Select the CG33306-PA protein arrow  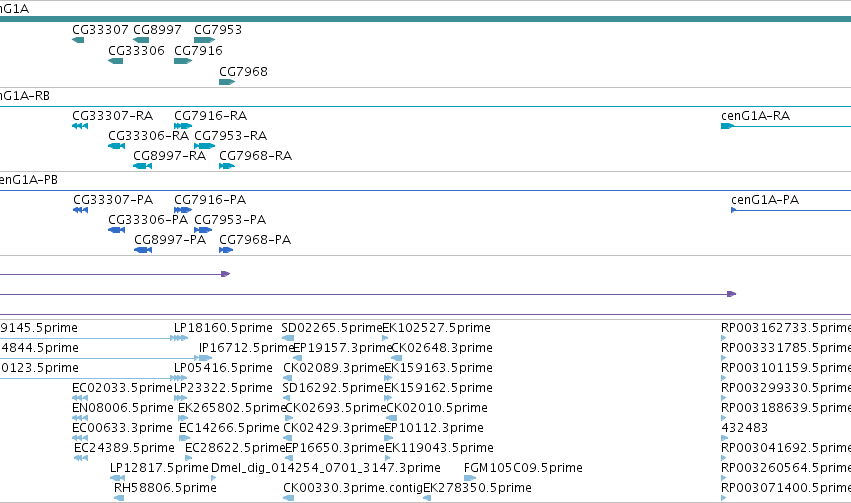[117, 230]
